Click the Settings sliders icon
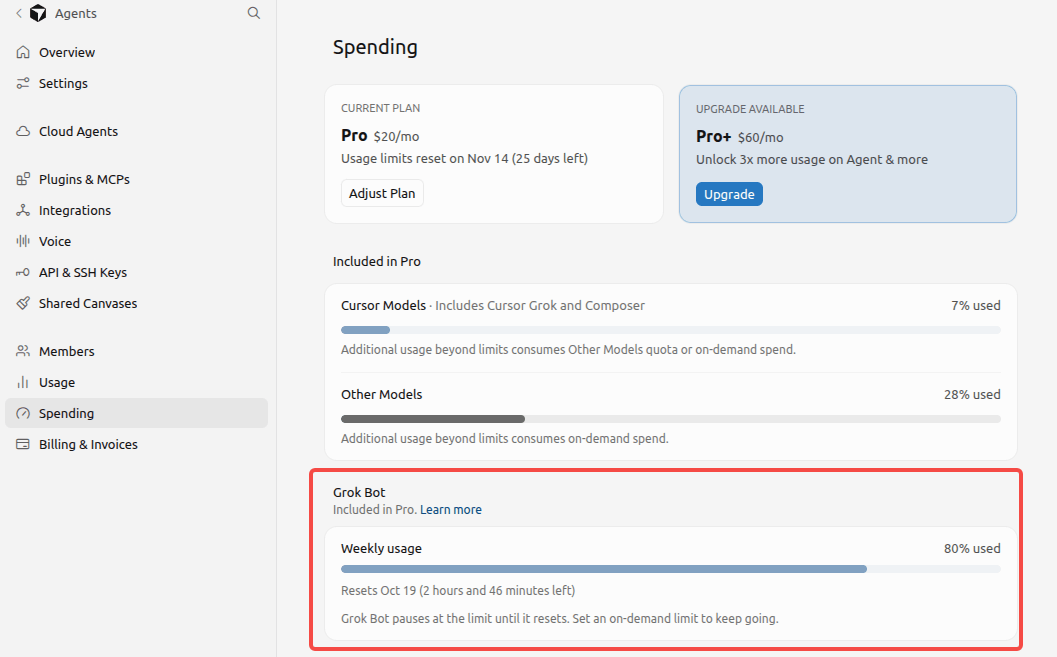 click(23, 83)
